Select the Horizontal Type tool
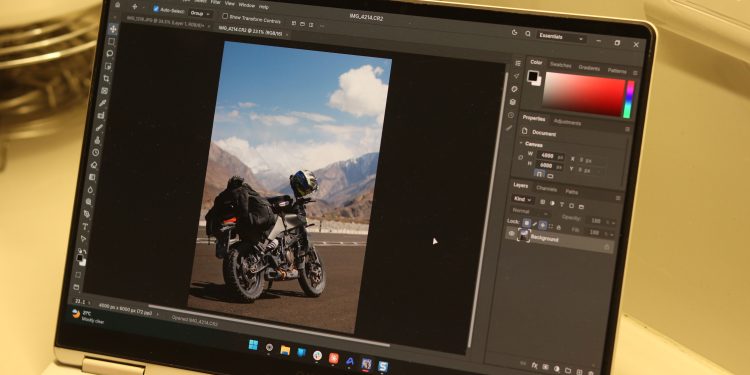 85,226
